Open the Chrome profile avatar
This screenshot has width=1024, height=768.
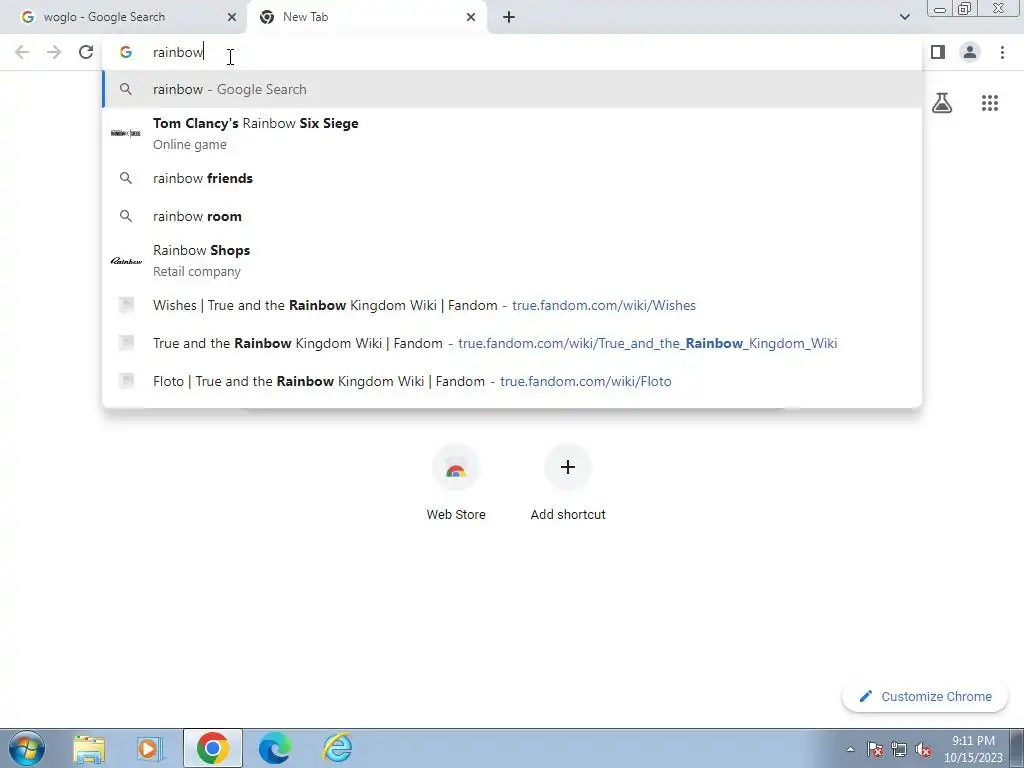pyautogui.click(x=970, y=52)
